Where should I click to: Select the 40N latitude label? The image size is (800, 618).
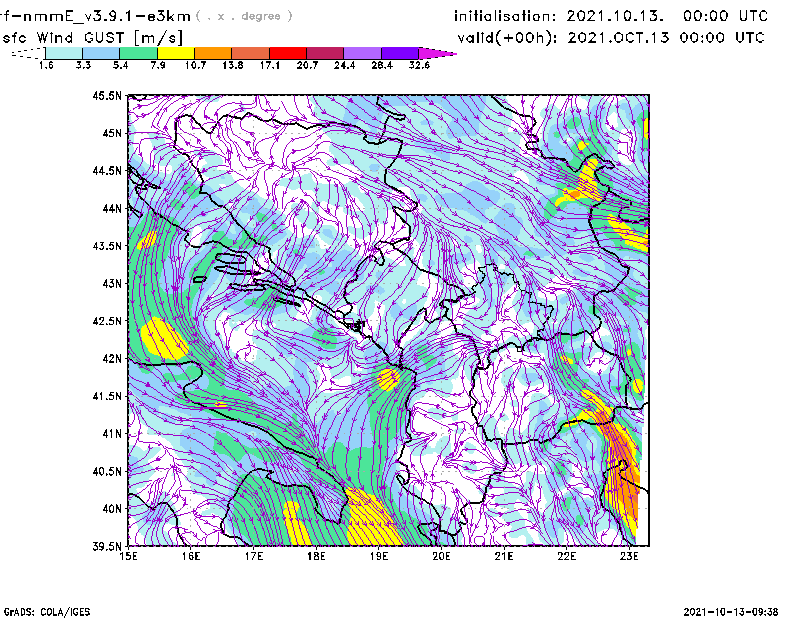[x=112, y=509]
